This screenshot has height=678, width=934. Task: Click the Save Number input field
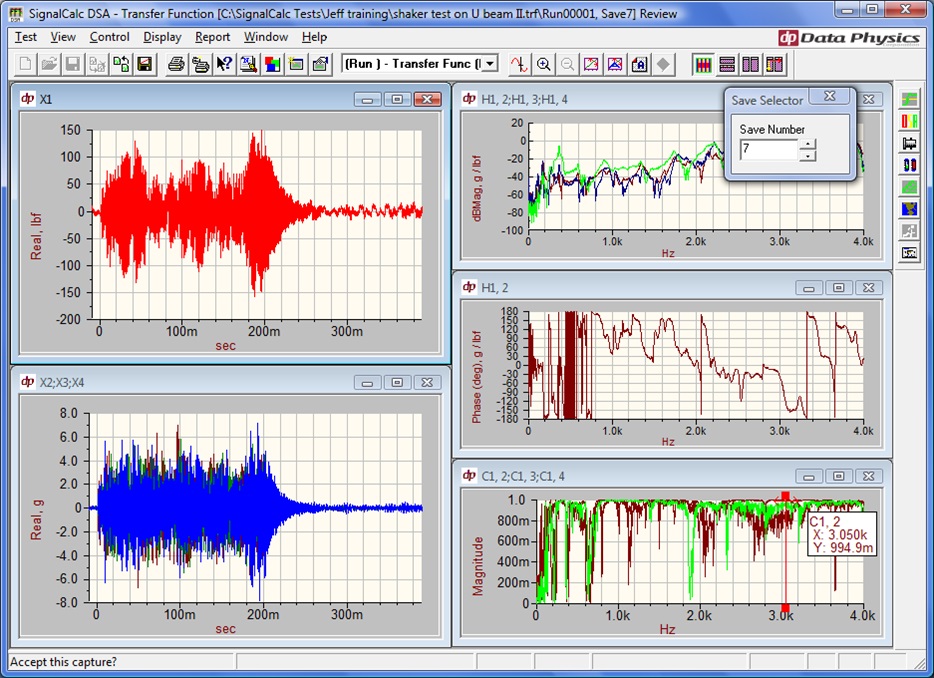(769, 150)
